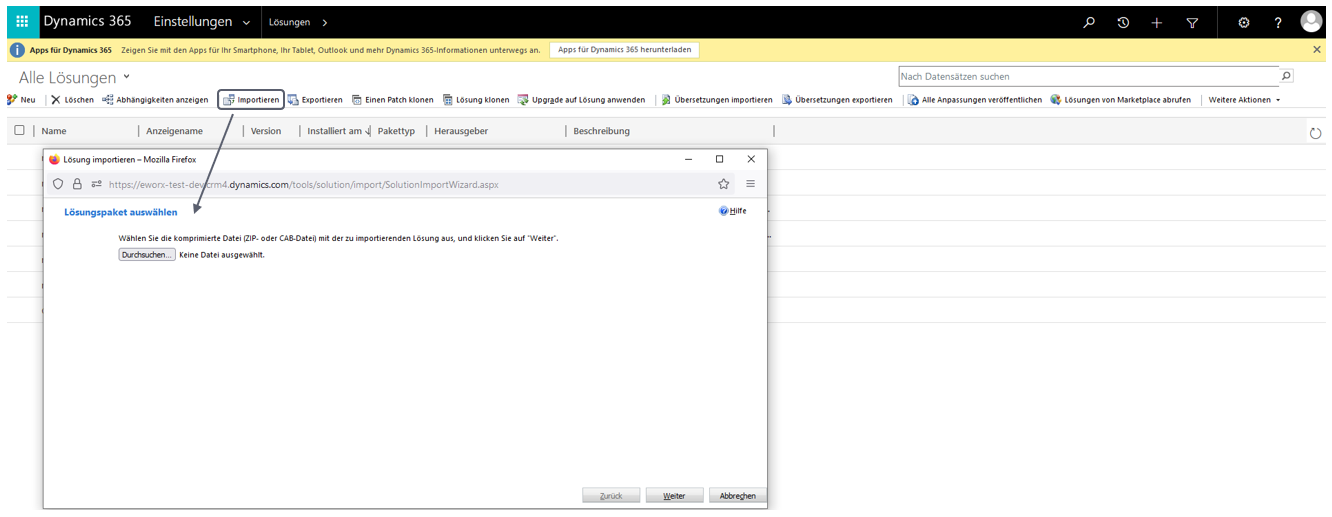Click Übersetzungen exportieren toolbar button

[x=837, y=100]
